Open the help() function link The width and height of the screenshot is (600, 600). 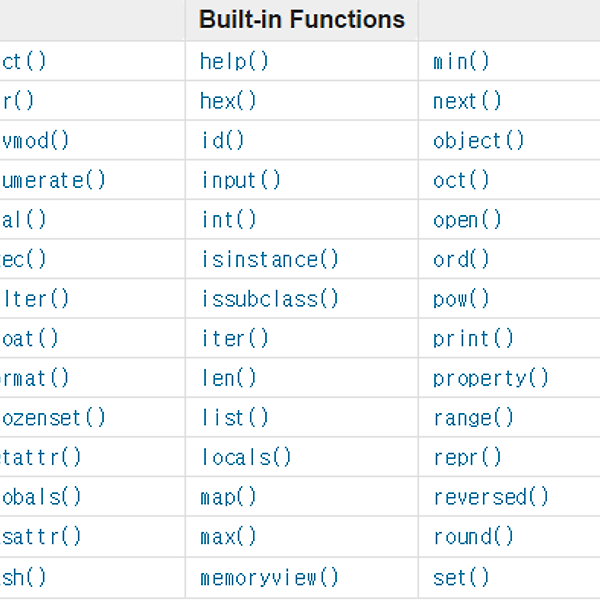(234, 62)
